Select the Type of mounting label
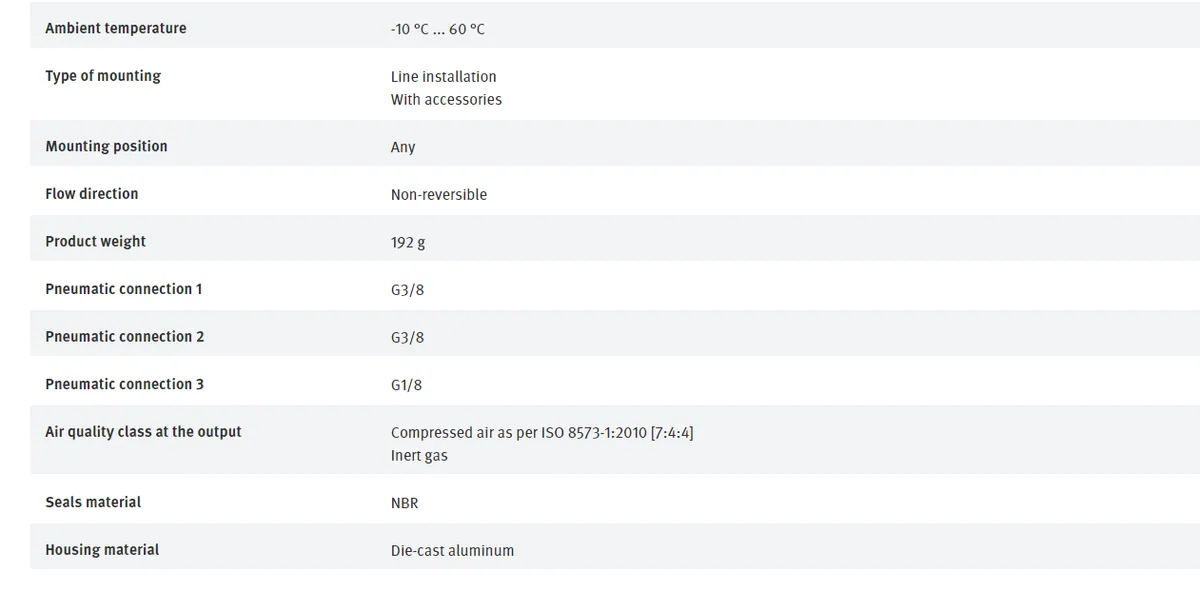1200x611 pixels. [x=103, y=76]
